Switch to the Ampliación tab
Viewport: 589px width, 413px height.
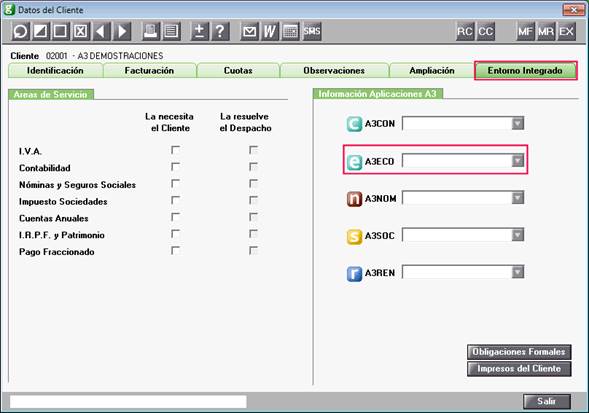[x=432, y=71]
